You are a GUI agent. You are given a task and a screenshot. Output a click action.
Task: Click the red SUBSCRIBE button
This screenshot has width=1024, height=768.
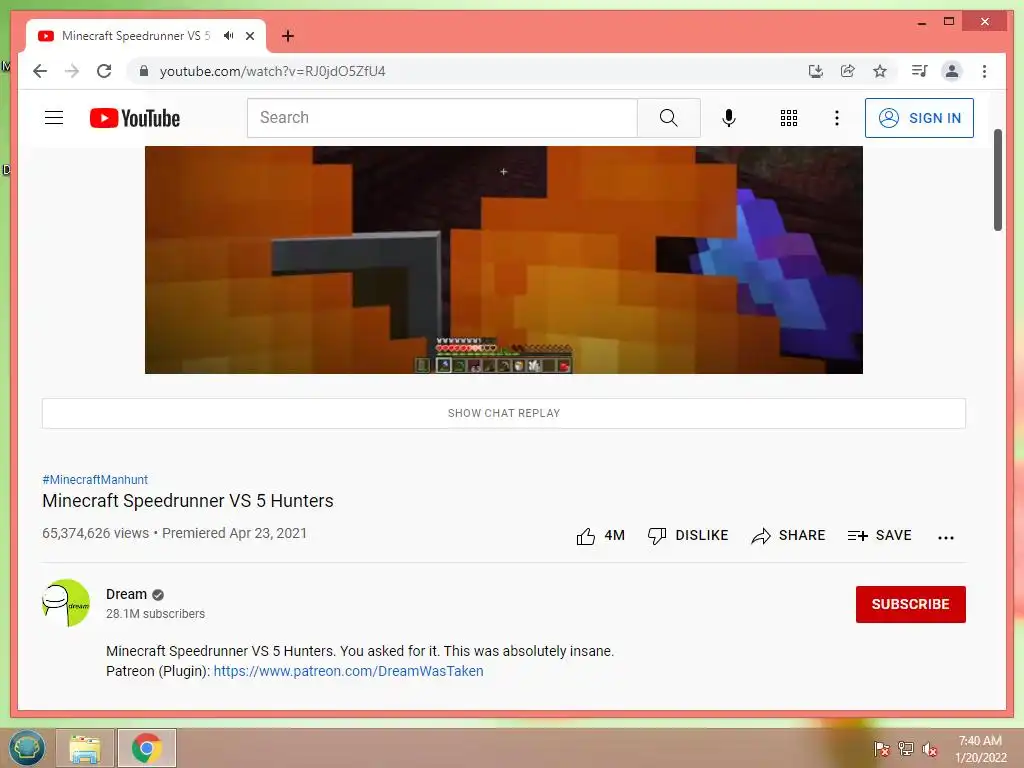(x=910, y=604)
